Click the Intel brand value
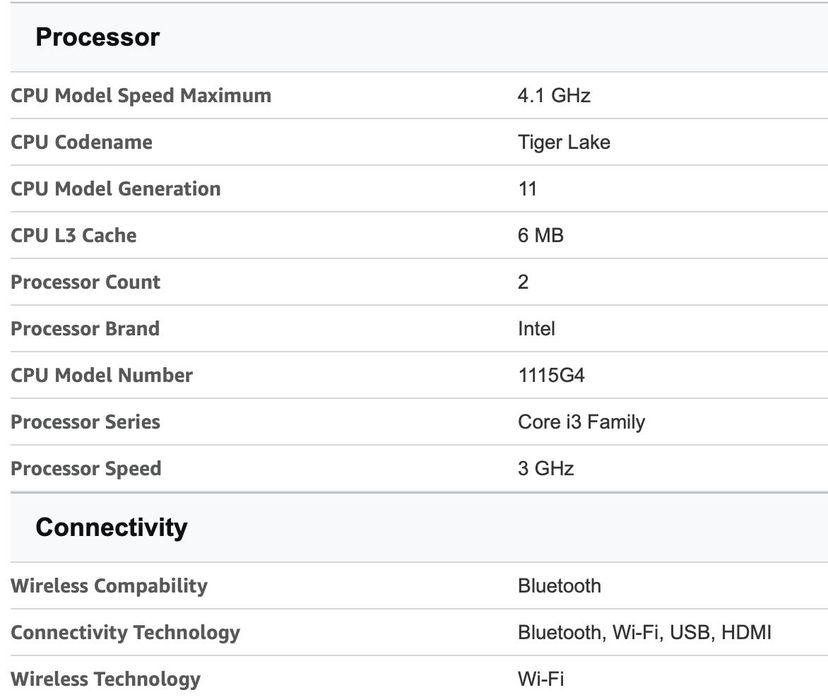Image resolution: width=828 pixels, height=699 pixels. (536, 328)
